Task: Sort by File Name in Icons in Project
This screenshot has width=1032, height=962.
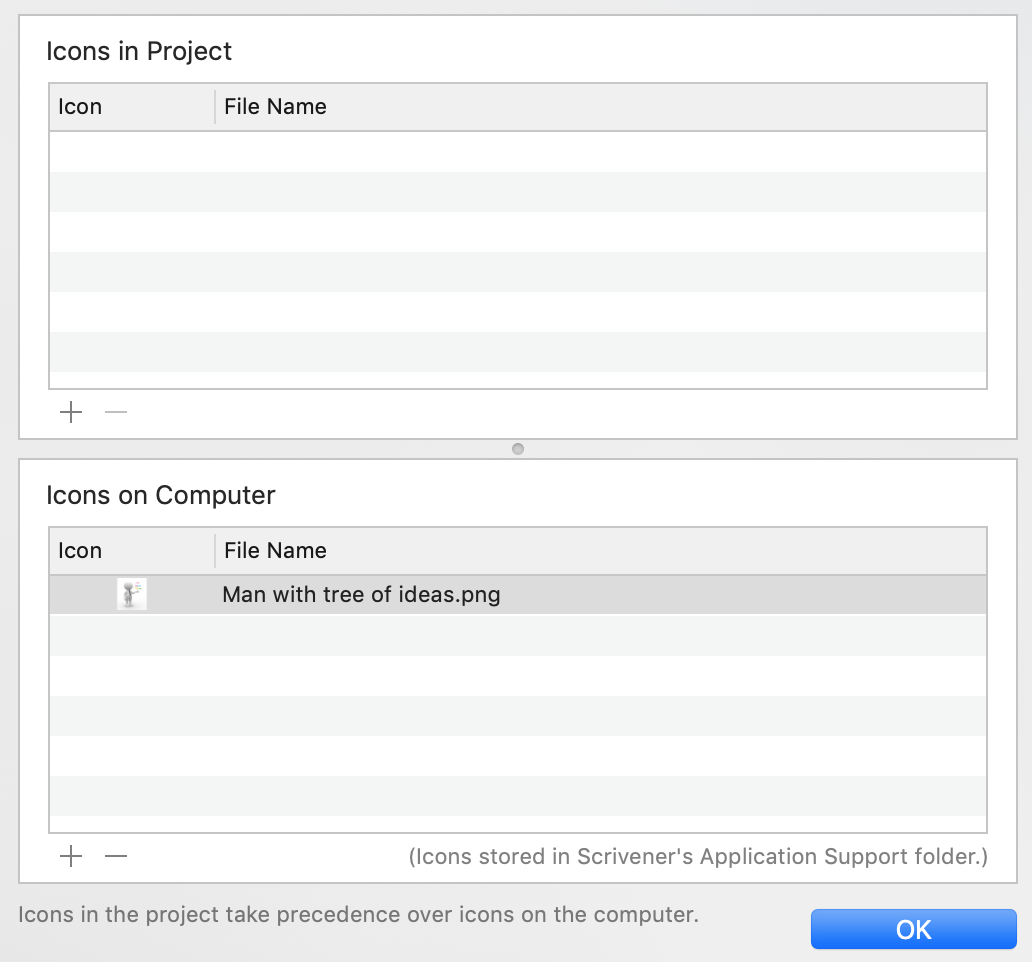Action: [601, 107]
